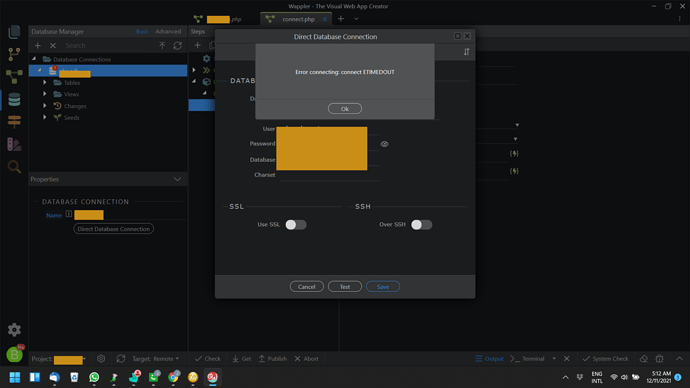
Task: Open the green B user account icon
Action: click(x=15, y=354)
